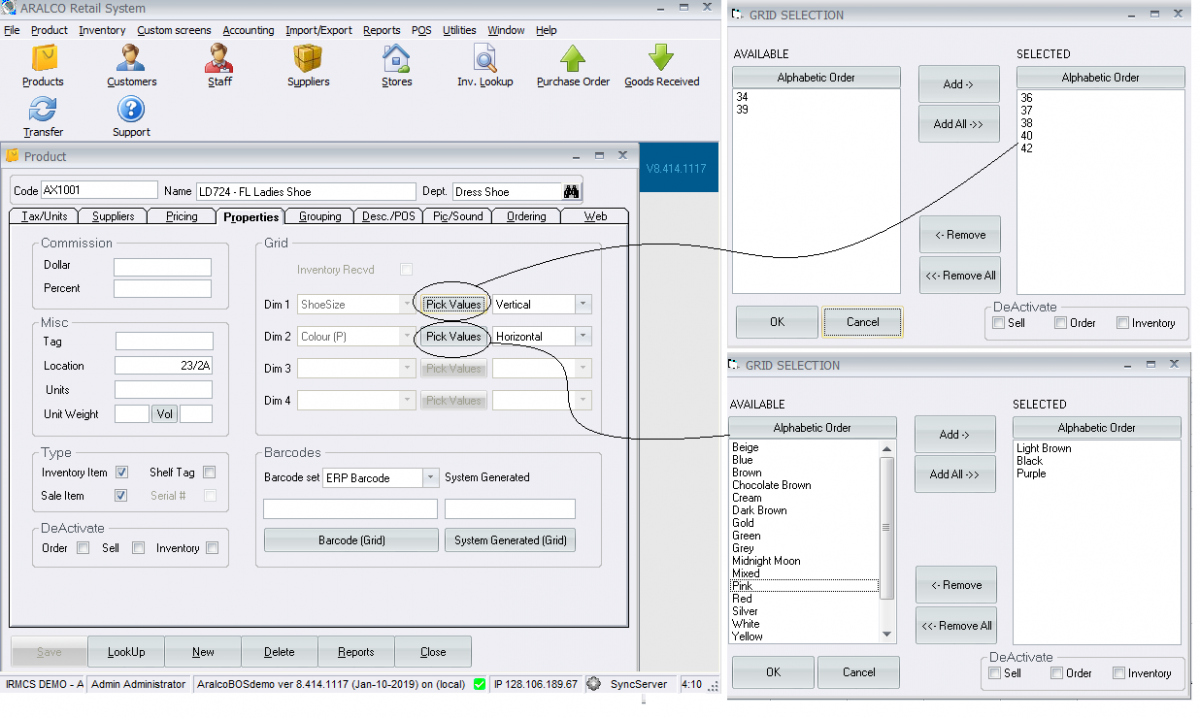This screenshot has width=1200, height=718.
Task: Switch to the Pricing tab
Action: (181, 216)
